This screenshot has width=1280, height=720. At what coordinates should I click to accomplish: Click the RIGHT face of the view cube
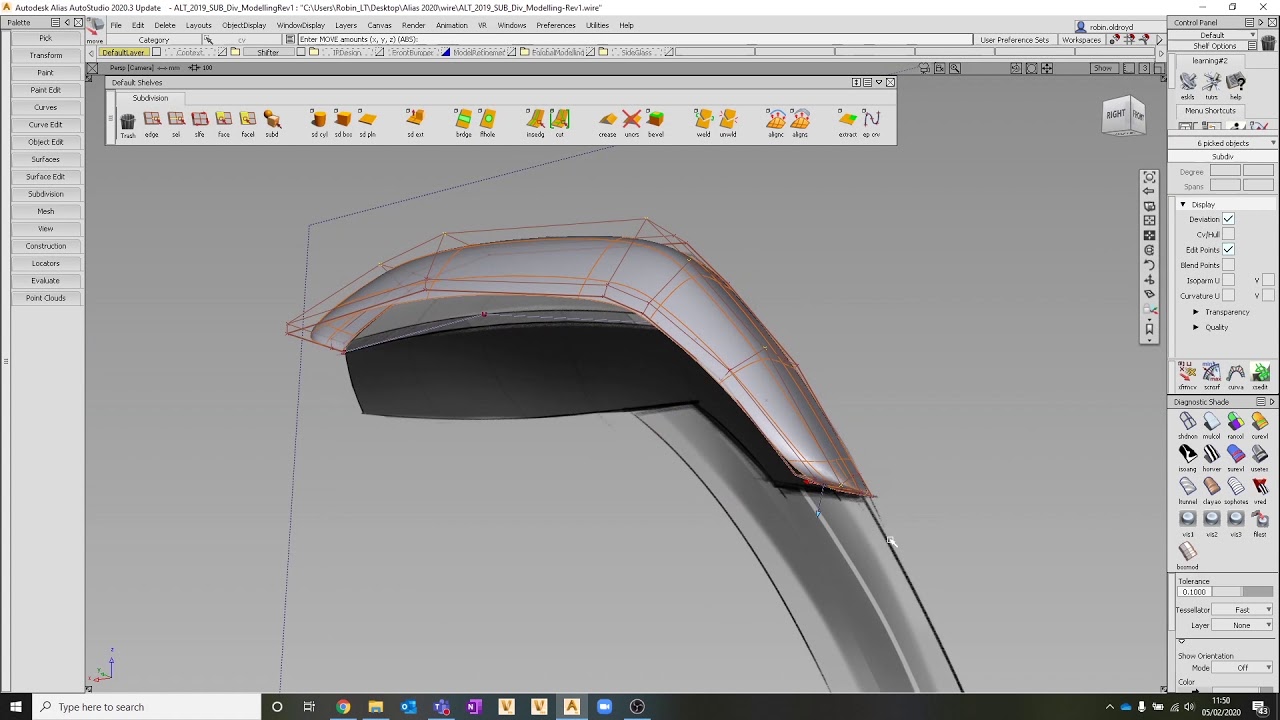click(x=1115, y=115)
